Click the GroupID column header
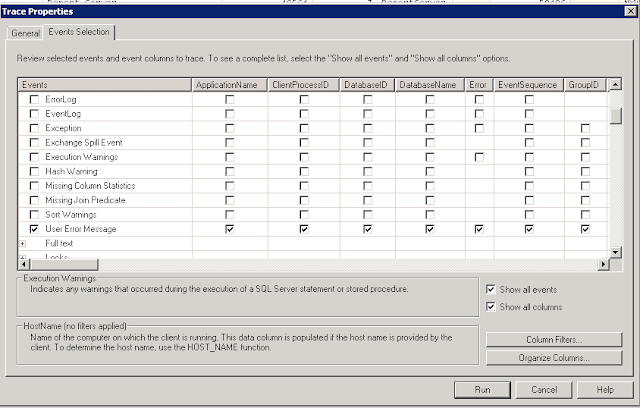This screenshot has height=408, width=640. pyautogui.click(x=585, y=85)
